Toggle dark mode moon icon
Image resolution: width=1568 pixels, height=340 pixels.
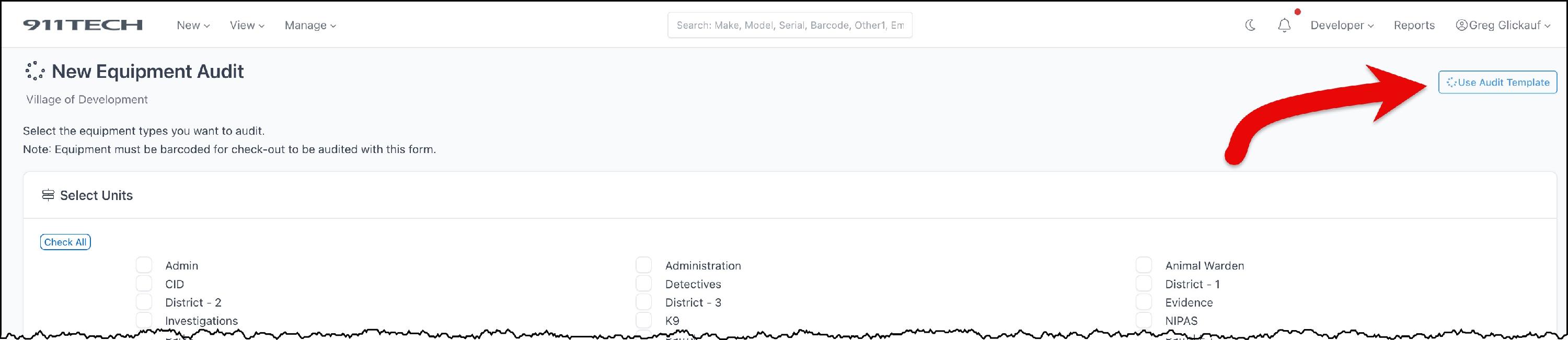point(1250,25)
